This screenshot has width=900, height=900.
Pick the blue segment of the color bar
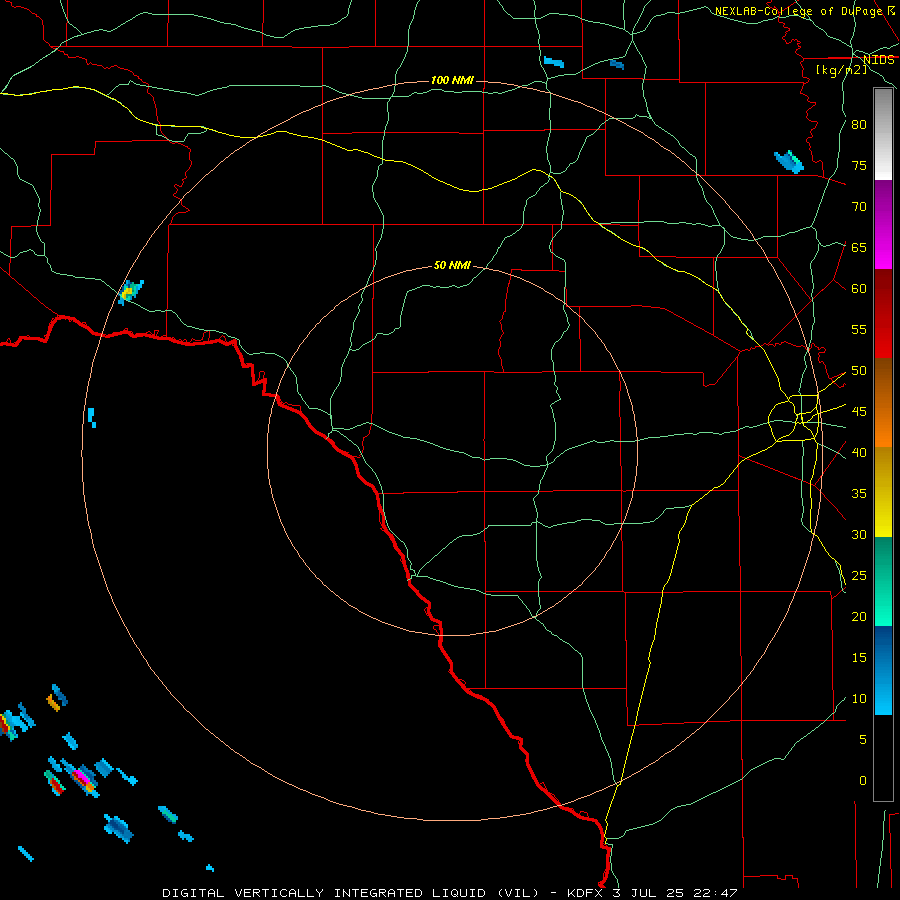[x=883, y=670]
